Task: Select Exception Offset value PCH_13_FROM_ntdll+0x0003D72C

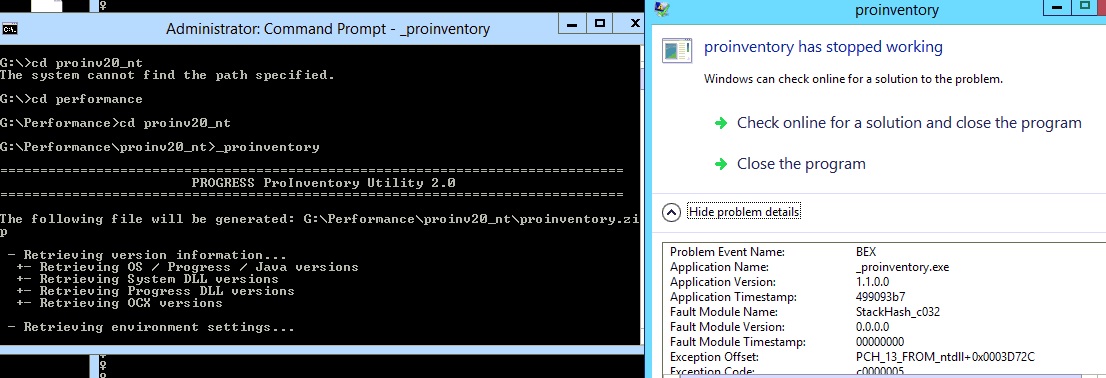Action: tap(945, 357)
